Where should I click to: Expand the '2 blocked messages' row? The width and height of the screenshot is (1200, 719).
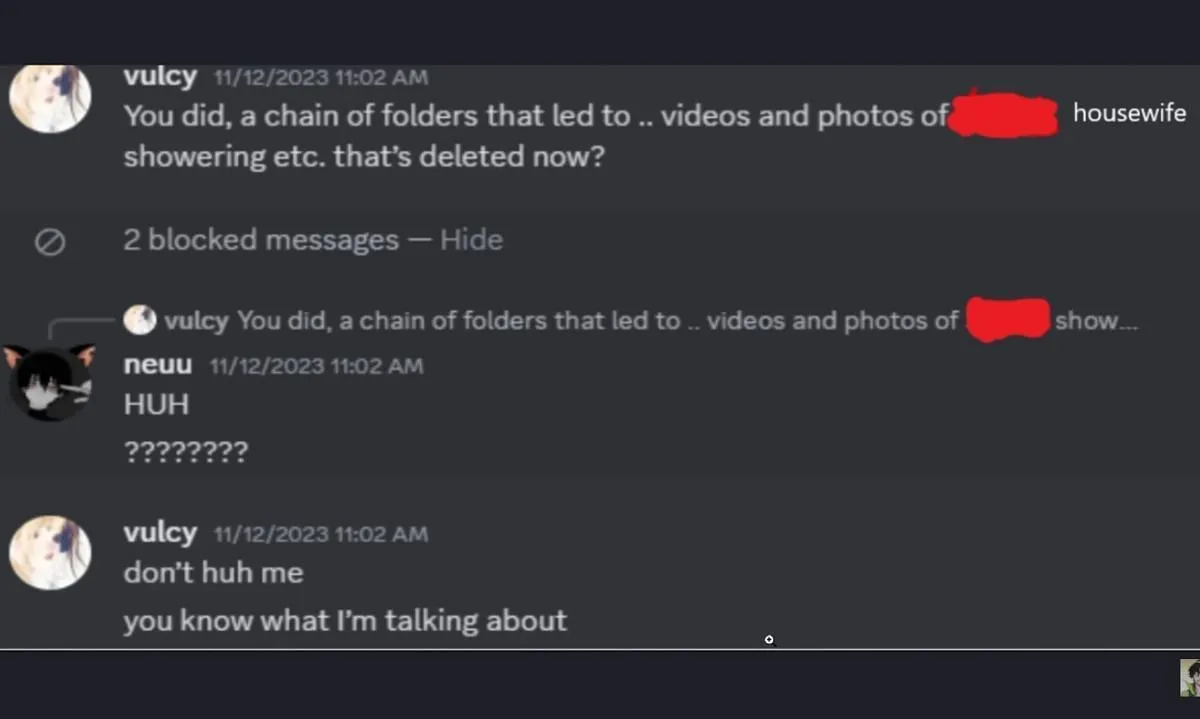pos(258,239)
